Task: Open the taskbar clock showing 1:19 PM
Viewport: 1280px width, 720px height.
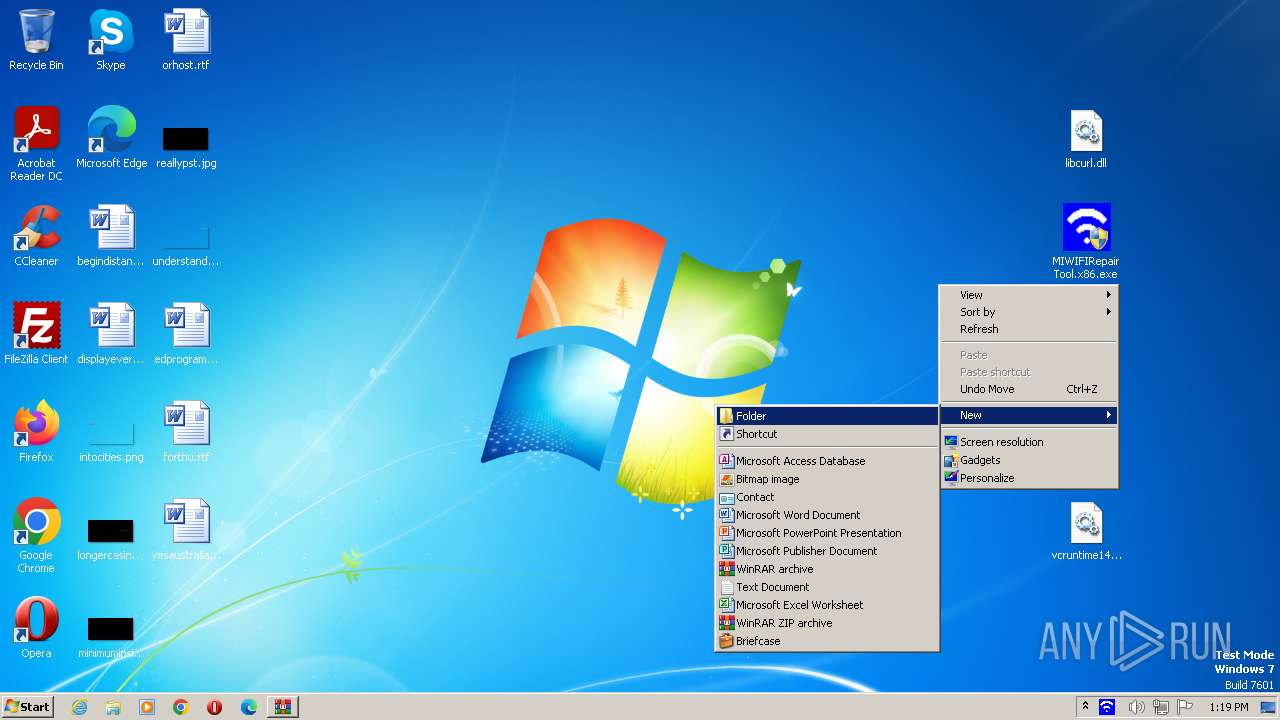Action: [1228, 707]
